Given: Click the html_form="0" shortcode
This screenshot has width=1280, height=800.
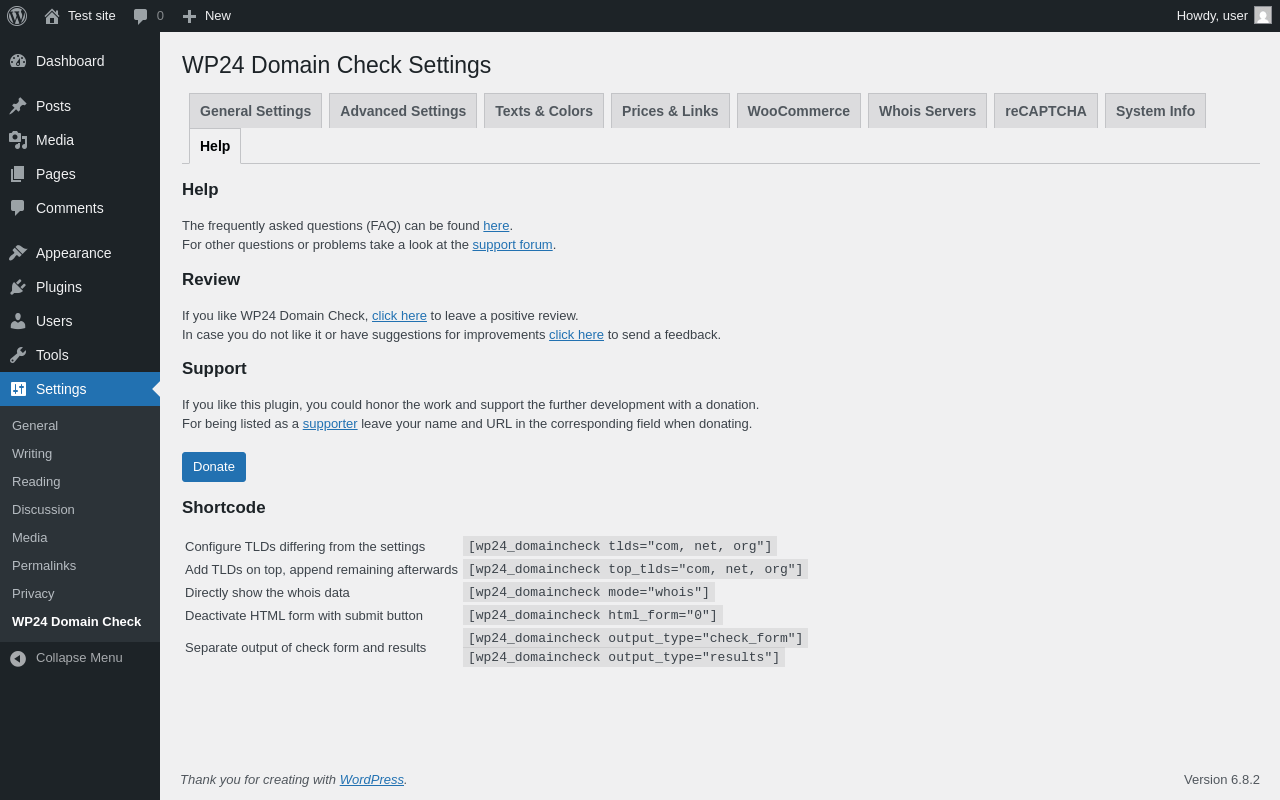Looking at the screenshot, I should tap(593, 615).
